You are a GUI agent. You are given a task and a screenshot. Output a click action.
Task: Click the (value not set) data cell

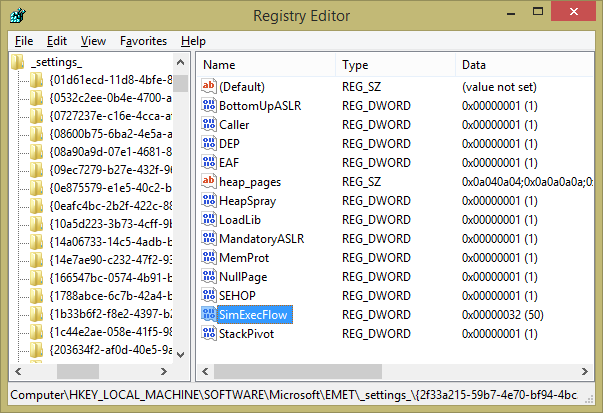[x=499, y=87]
